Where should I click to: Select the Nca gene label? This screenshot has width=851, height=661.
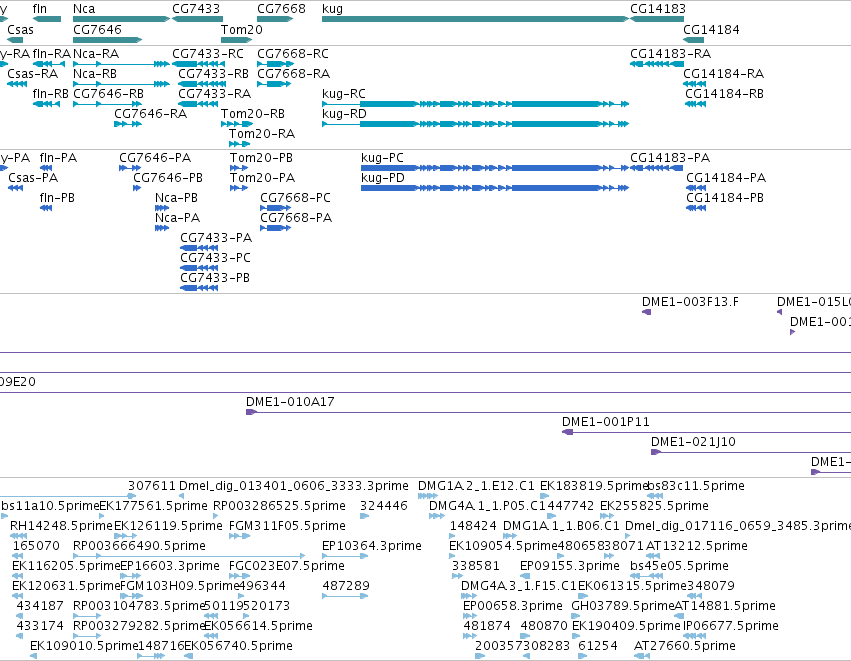point(84,9)
